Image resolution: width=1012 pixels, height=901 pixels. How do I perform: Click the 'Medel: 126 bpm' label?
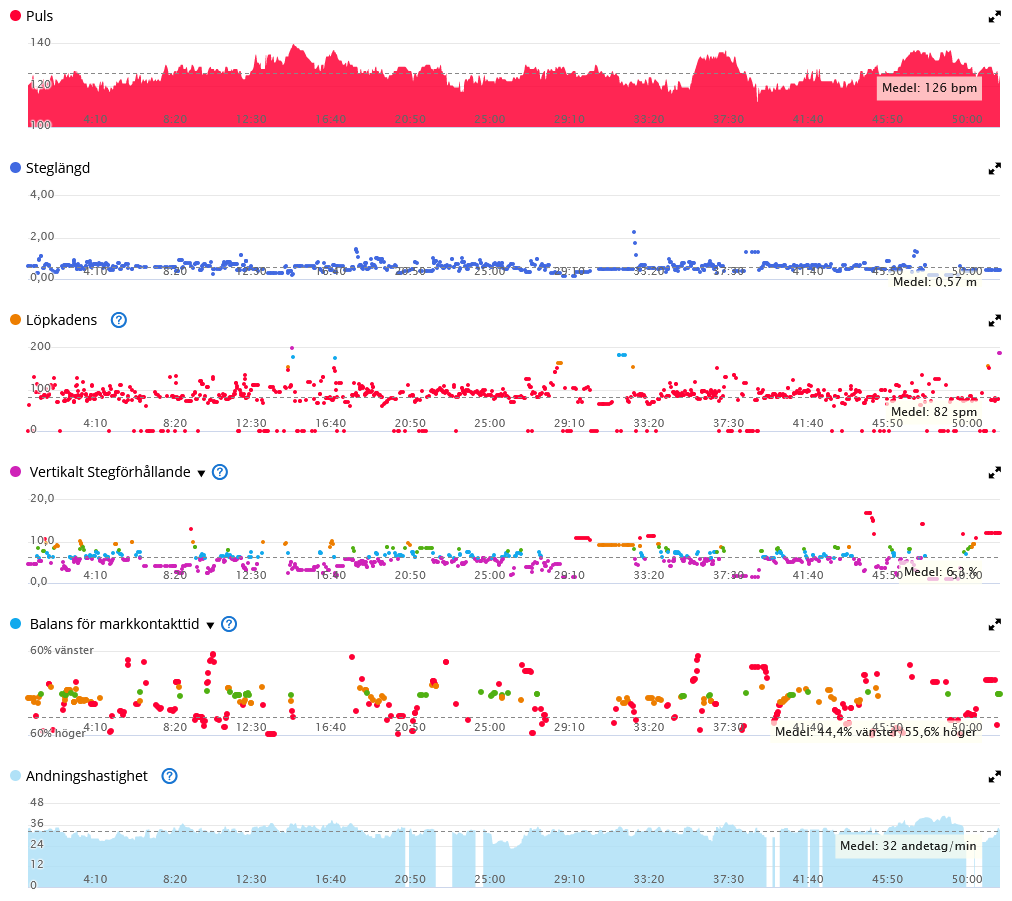(x=929, y=88)
